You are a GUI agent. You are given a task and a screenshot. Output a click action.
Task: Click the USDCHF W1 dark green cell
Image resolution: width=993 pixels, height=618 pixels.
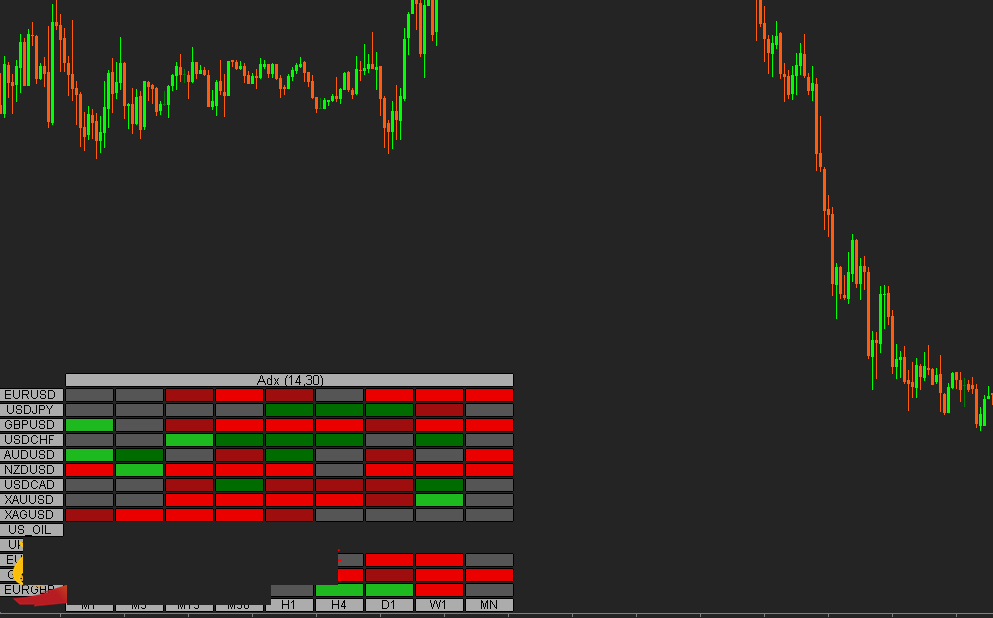[x=439, y=440]
